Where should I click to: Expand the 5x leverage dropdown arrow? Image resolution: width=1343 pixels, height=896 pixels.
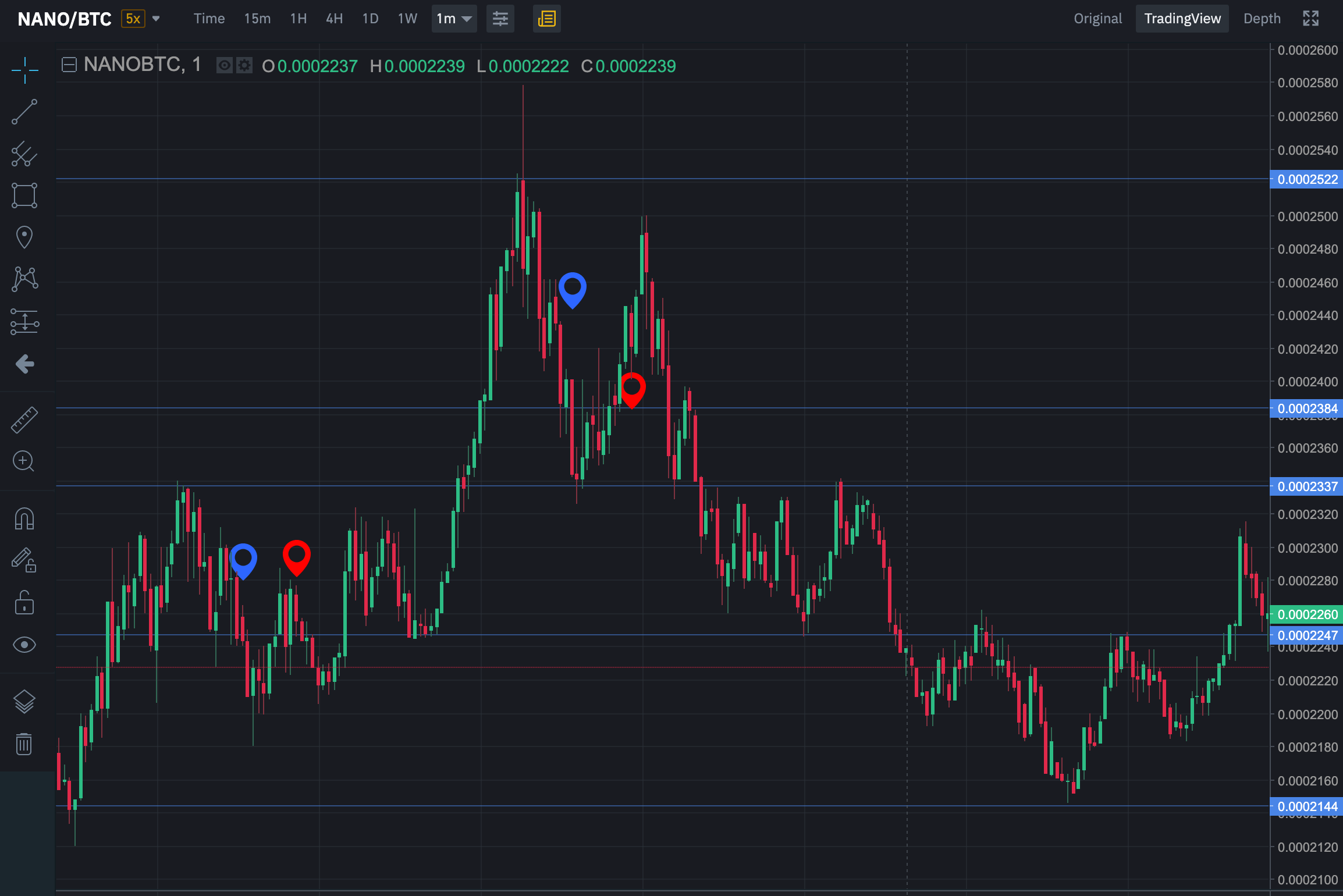point(156,19)
